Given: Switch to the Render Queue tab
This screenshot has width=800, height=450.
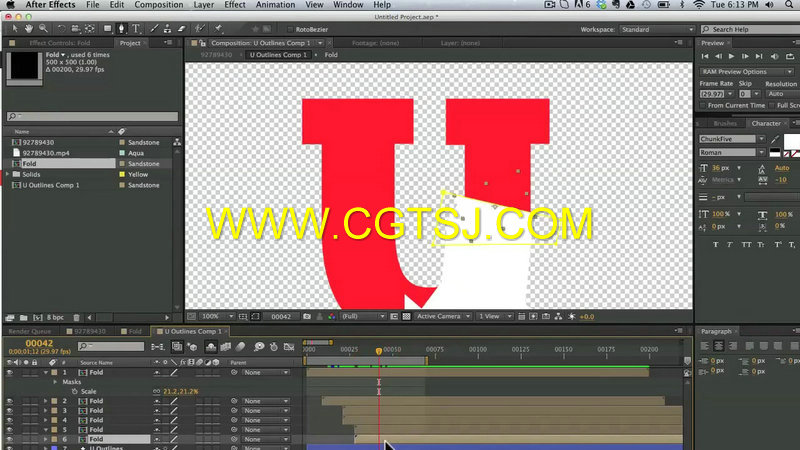Looking at the screenshot, I should [x=30, y=331].
